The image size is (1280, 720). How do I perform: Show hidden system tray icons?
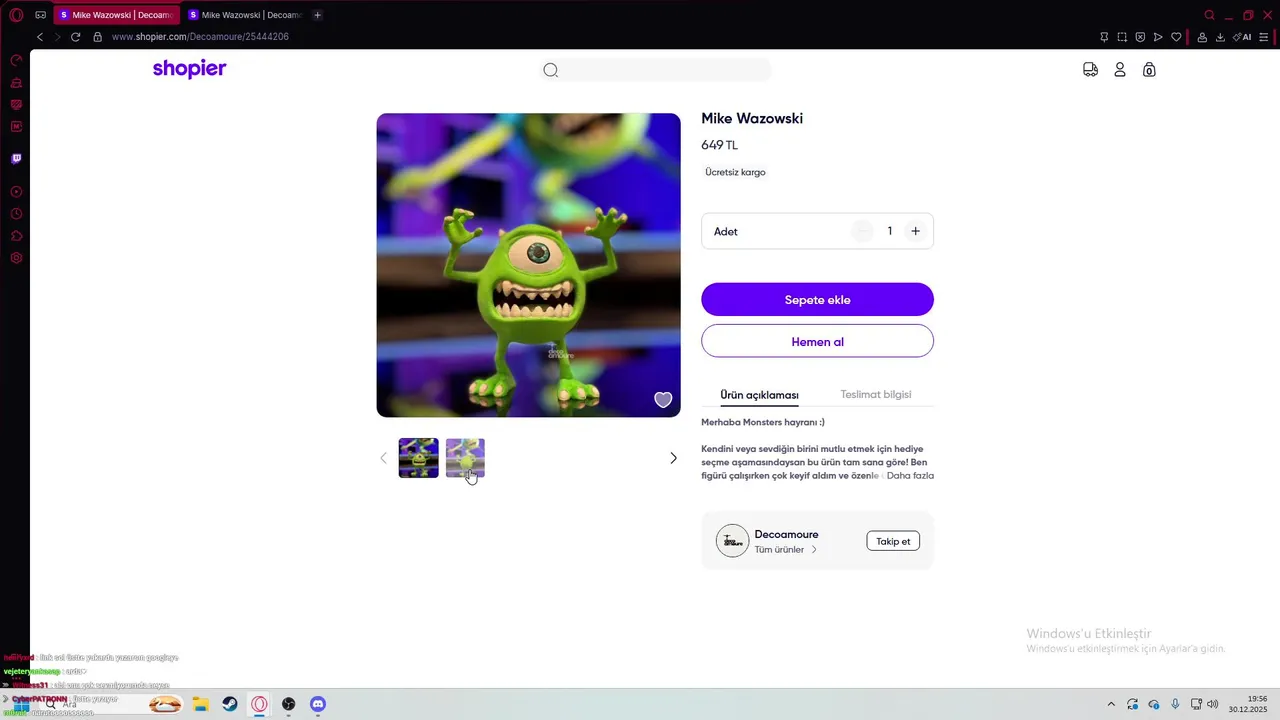1111,704
